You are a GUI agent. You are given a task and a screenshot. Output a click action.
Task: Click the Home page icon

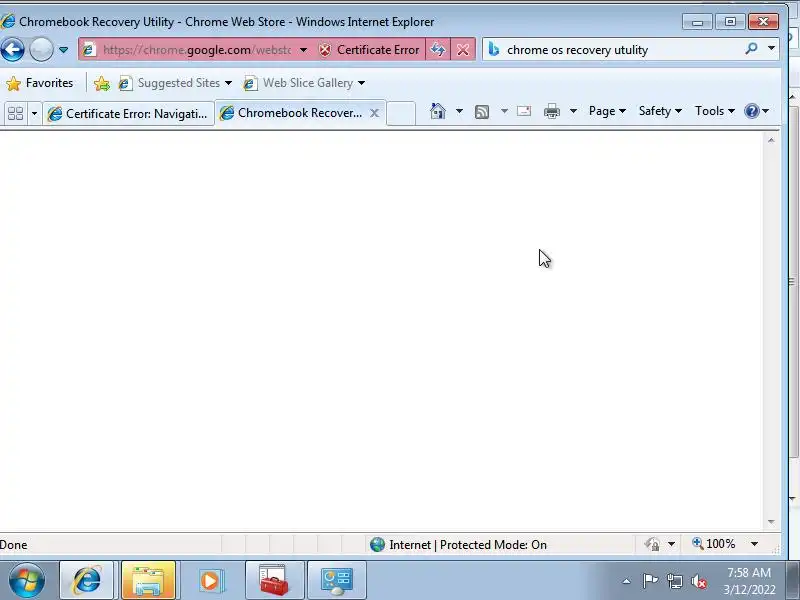(438, 111)
